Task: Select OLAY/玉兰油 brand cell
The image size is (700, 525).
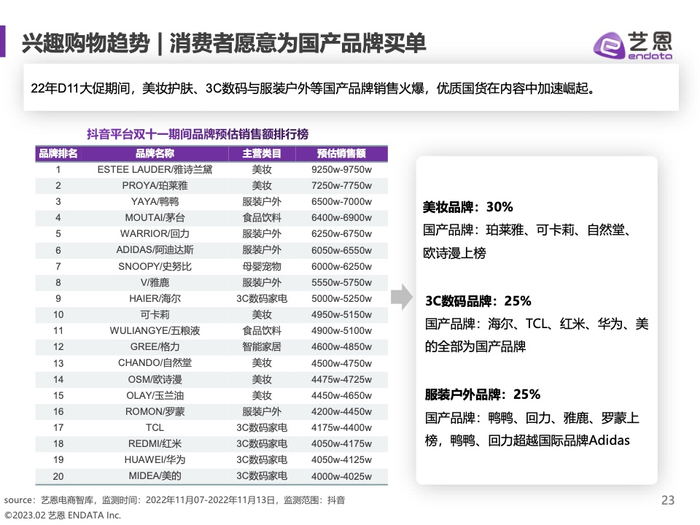Action: pos(154,396)
